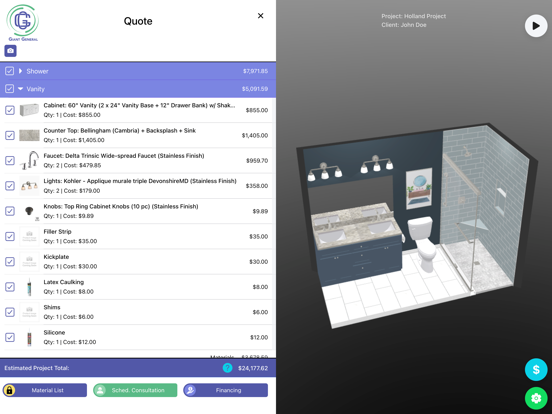Uncheck the Silicone item
Viewport: 552px width, 414px height.
[x=10, y=337]
